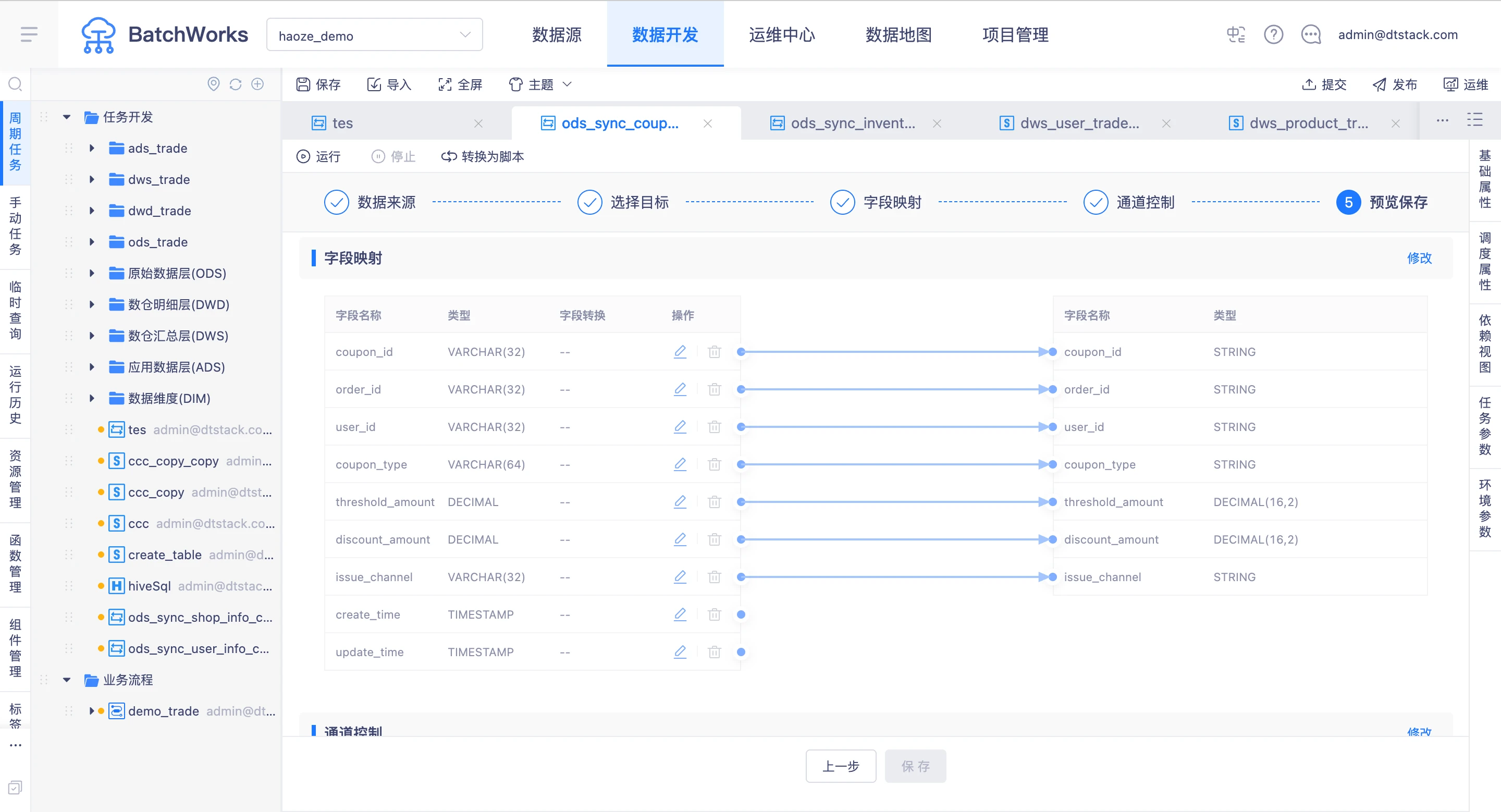Toggle the hamburger menu icon
The image size is (1501, 812).
[x=29, y=34]
